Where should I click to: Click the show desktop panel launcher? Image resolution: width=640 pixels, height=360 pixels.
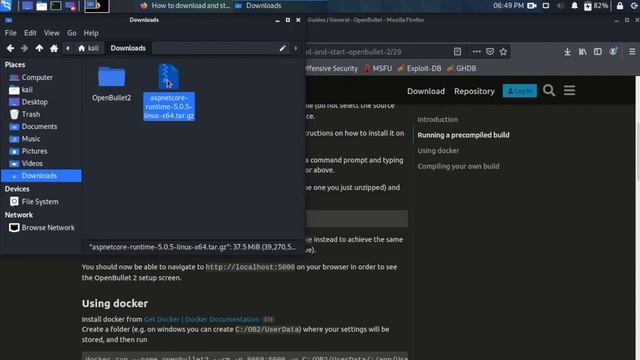(27, 6)
